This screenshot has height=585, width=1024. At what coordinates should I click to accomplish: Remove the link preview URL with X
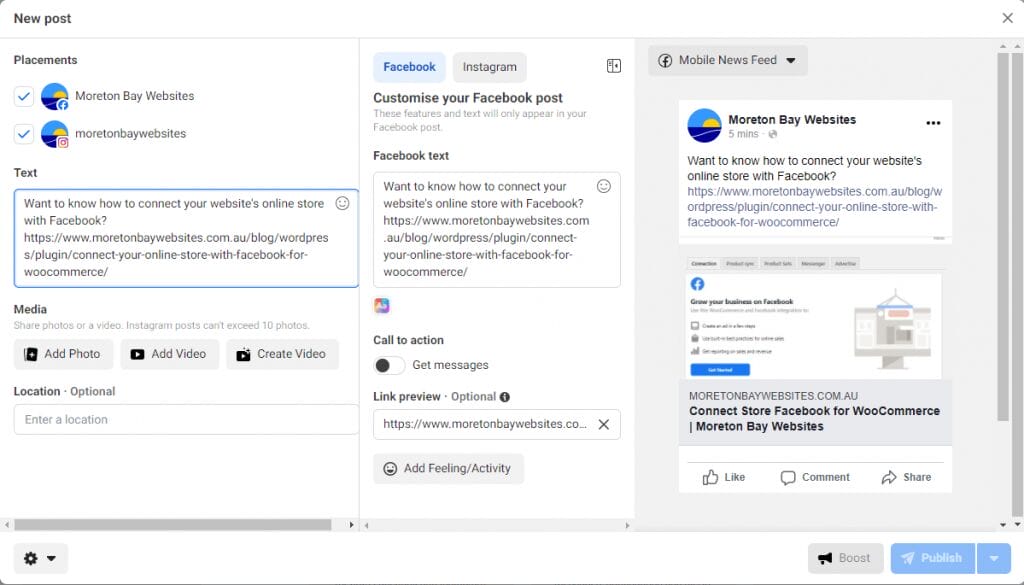coord(604,424)
